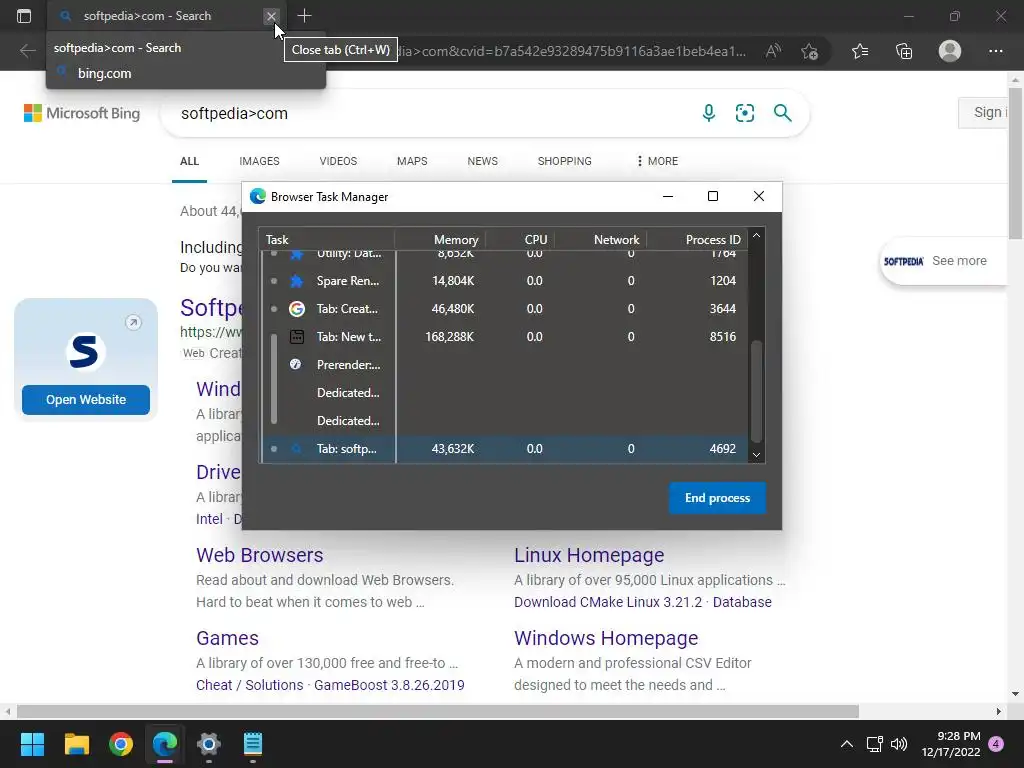Viewport: 1024px width, 768px height.
Task: Open the Favorites list icon
Action: click(x=860, y=51)
